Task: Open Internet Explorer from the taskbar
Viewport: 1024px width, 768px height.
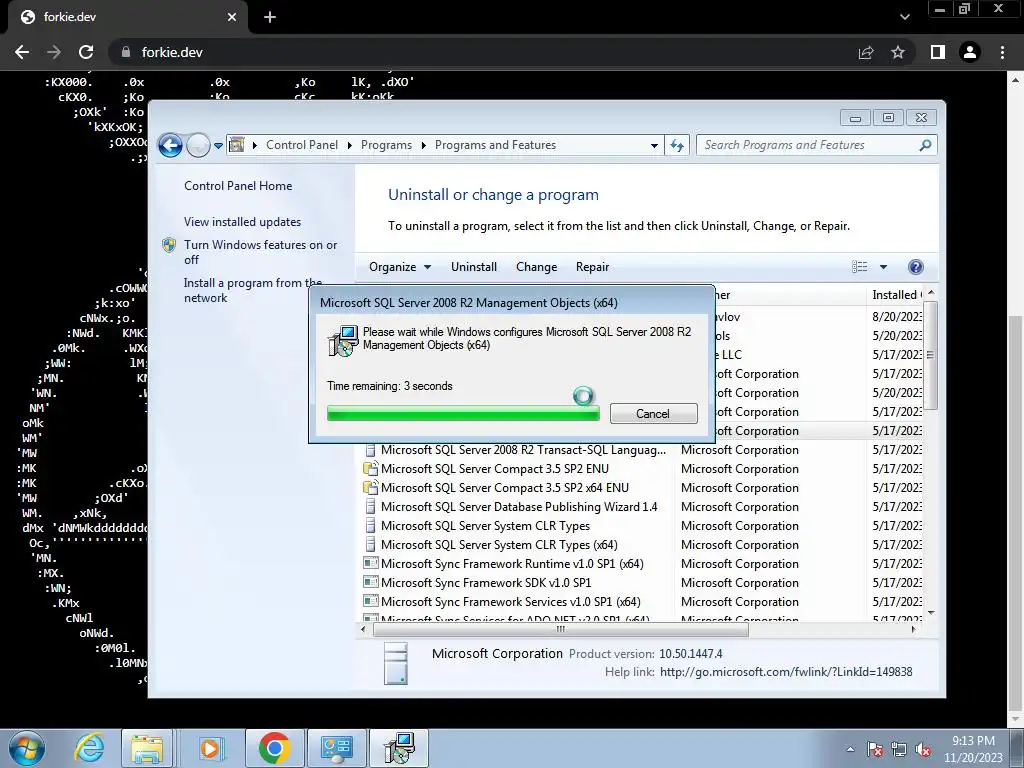Action: tap(88, 748)
